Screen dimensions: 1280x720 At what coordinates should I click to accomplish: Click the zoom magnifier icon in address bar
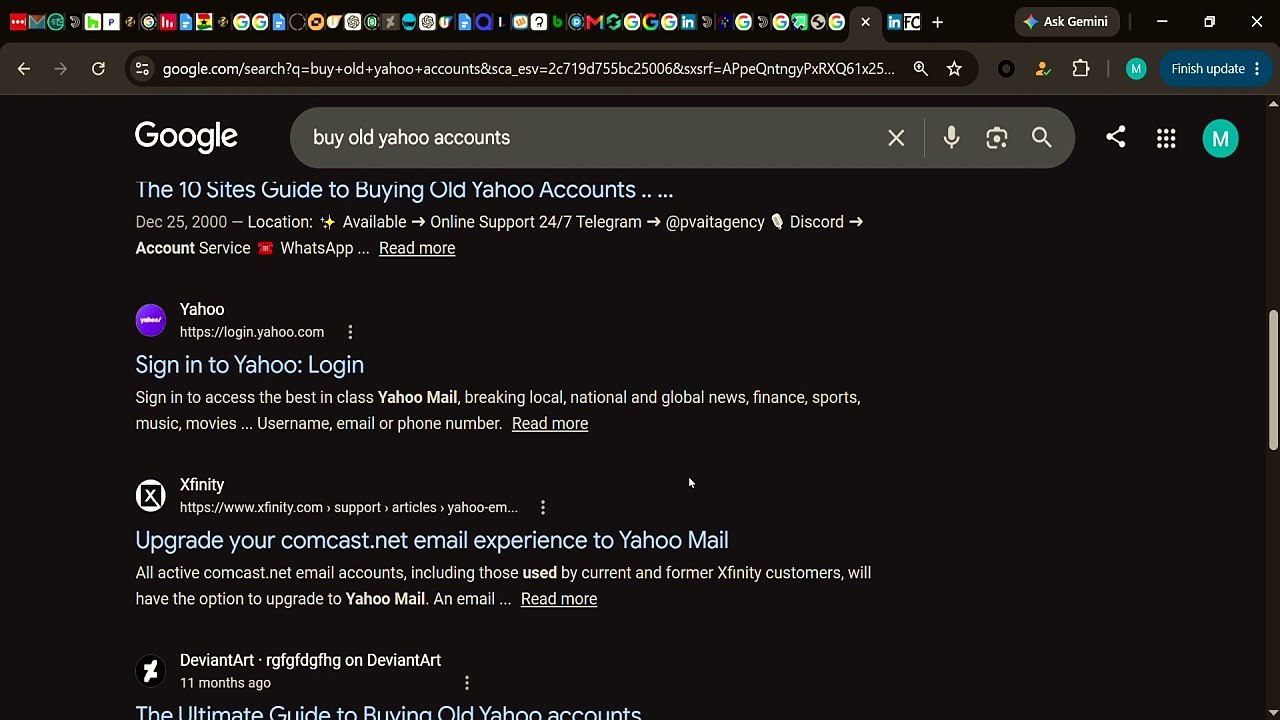pyautogui.click(x=920, y=69)
